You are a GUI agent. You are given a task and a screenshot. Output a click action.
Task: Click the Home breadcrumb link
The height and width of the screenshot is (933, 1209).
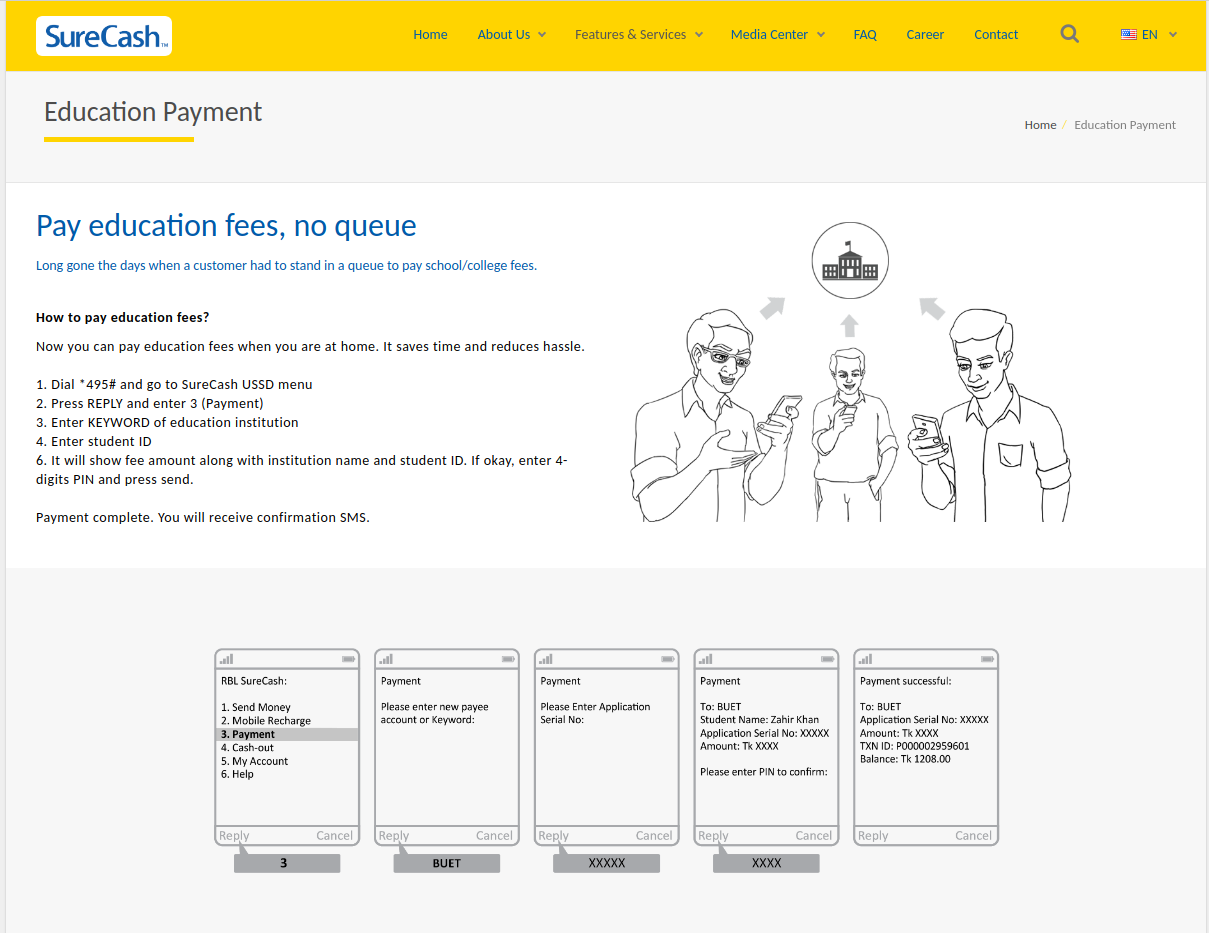coord(1040,125)
